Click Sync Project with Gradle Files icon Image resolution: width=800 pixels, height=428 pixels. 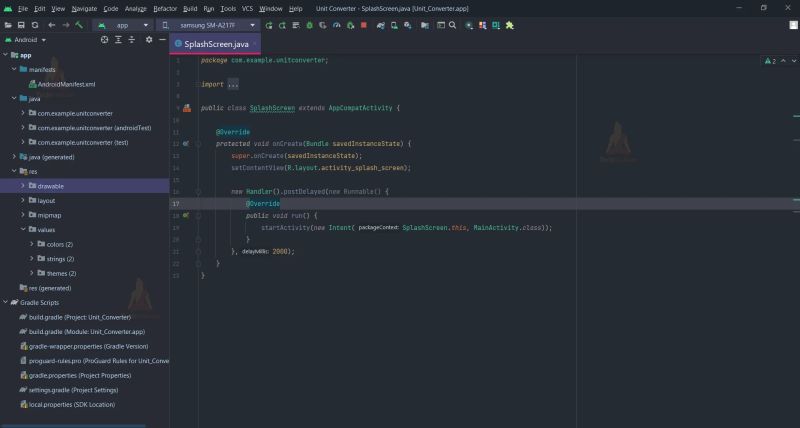(381, 25)
